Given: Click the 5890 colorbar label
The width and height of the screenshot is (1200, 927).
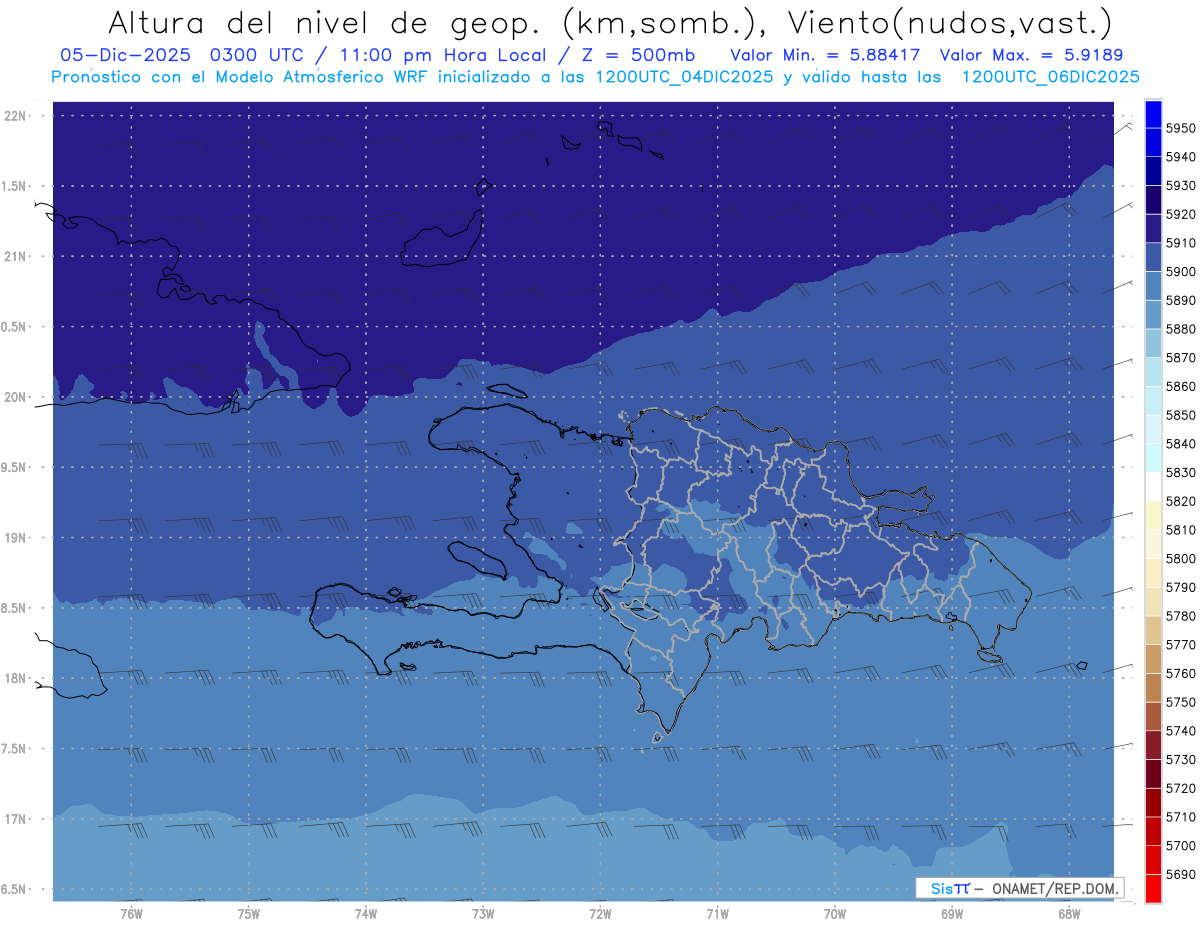Looking at the screenshot, I should (1181, 300).
